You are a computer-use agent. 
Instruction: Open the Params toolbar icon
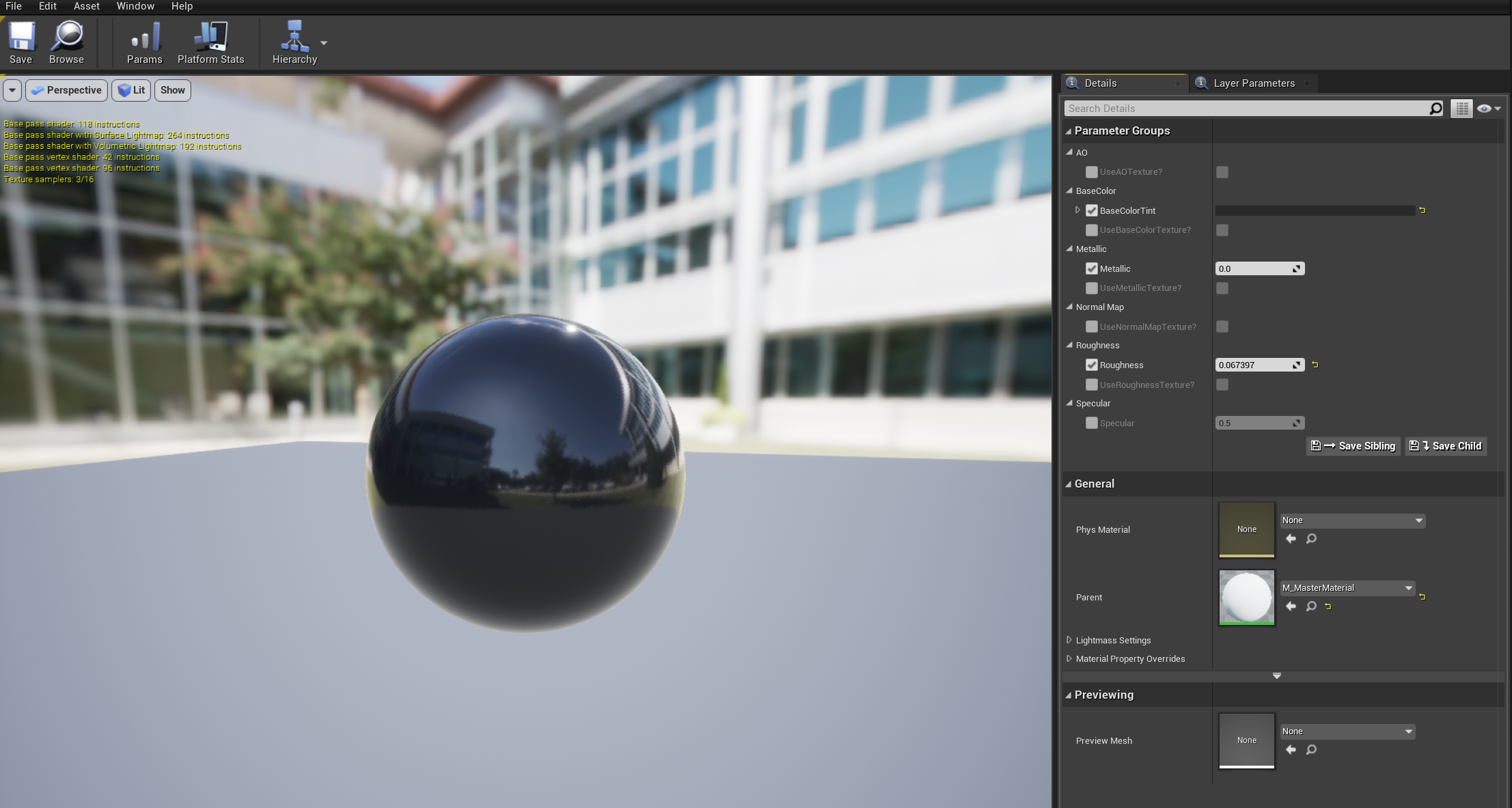tap(145, 37)
